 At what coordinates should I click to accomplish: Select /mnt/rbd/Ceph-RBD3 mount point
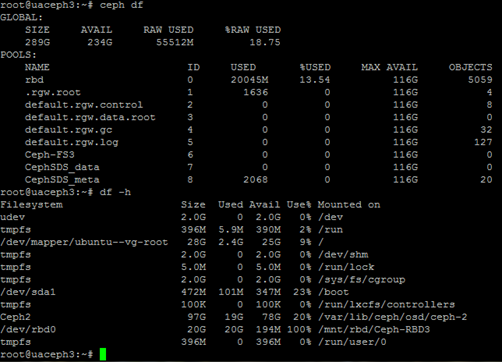click(x=374, y=330)
